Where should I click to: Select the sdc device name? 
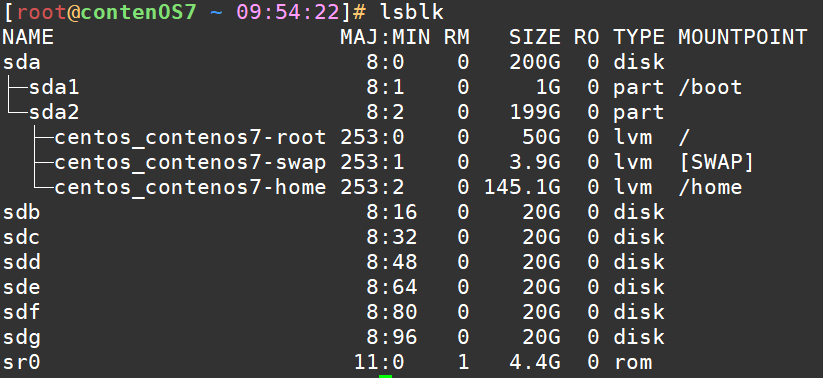point(22,237)
